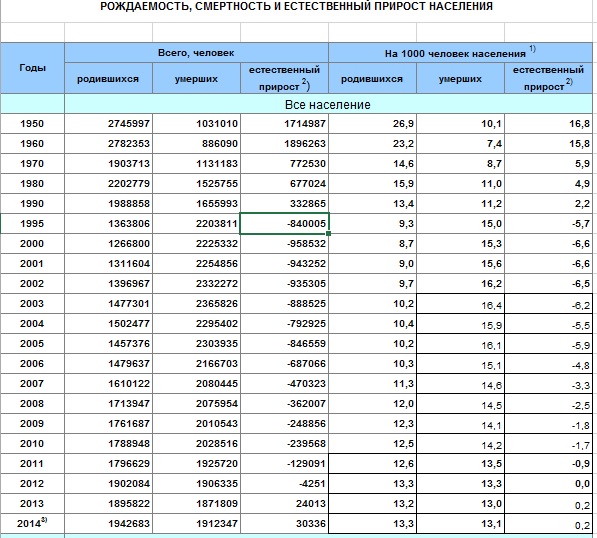Select year cell 1995
The image size is (597, 538).
pyautogui.click(x=32, y=224)
